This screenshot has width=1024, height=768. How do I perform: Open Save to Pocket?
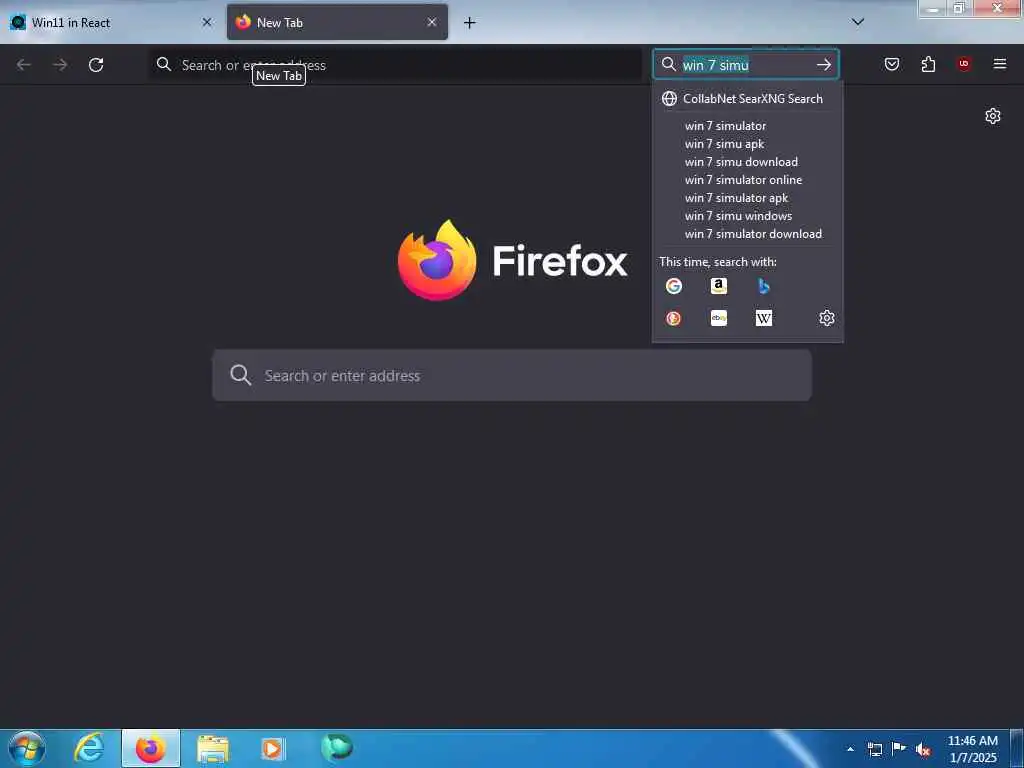[x=892, y=64]
